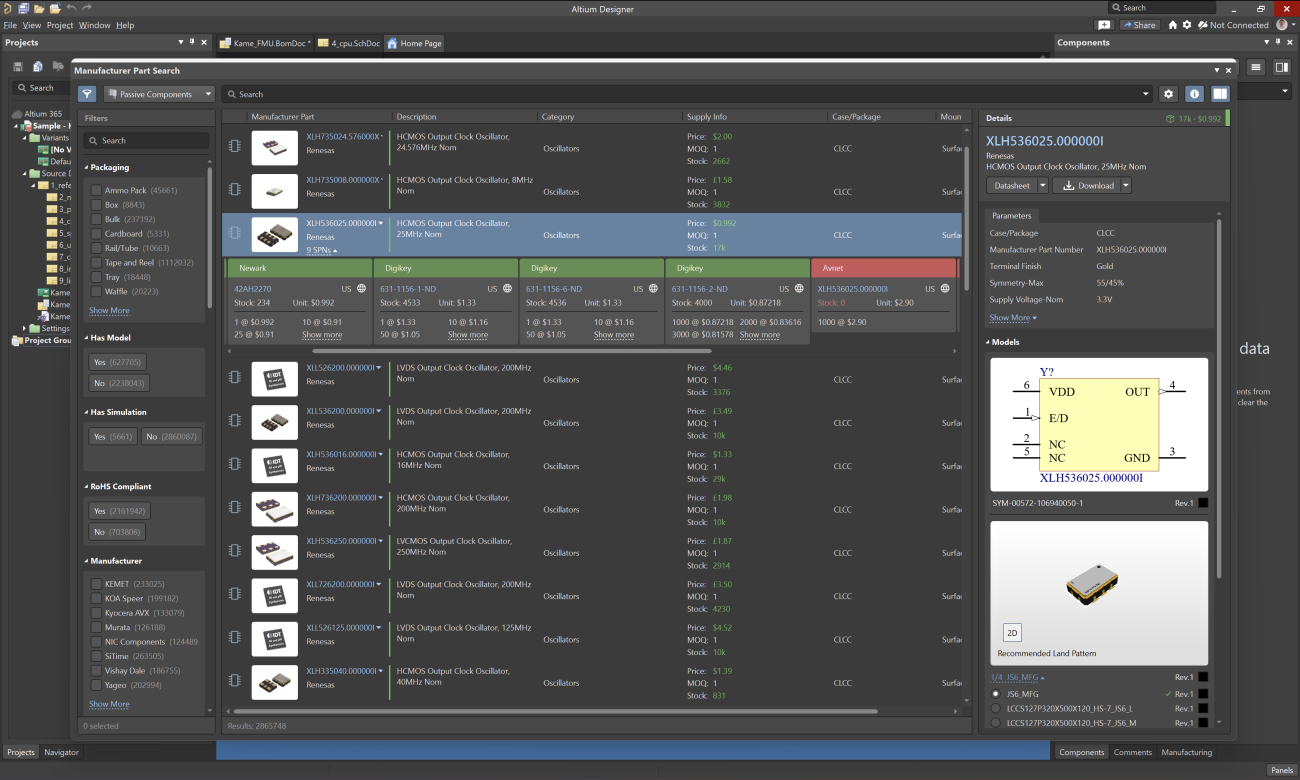
Task: Click the Filters search field
Action: coord(147,141)
